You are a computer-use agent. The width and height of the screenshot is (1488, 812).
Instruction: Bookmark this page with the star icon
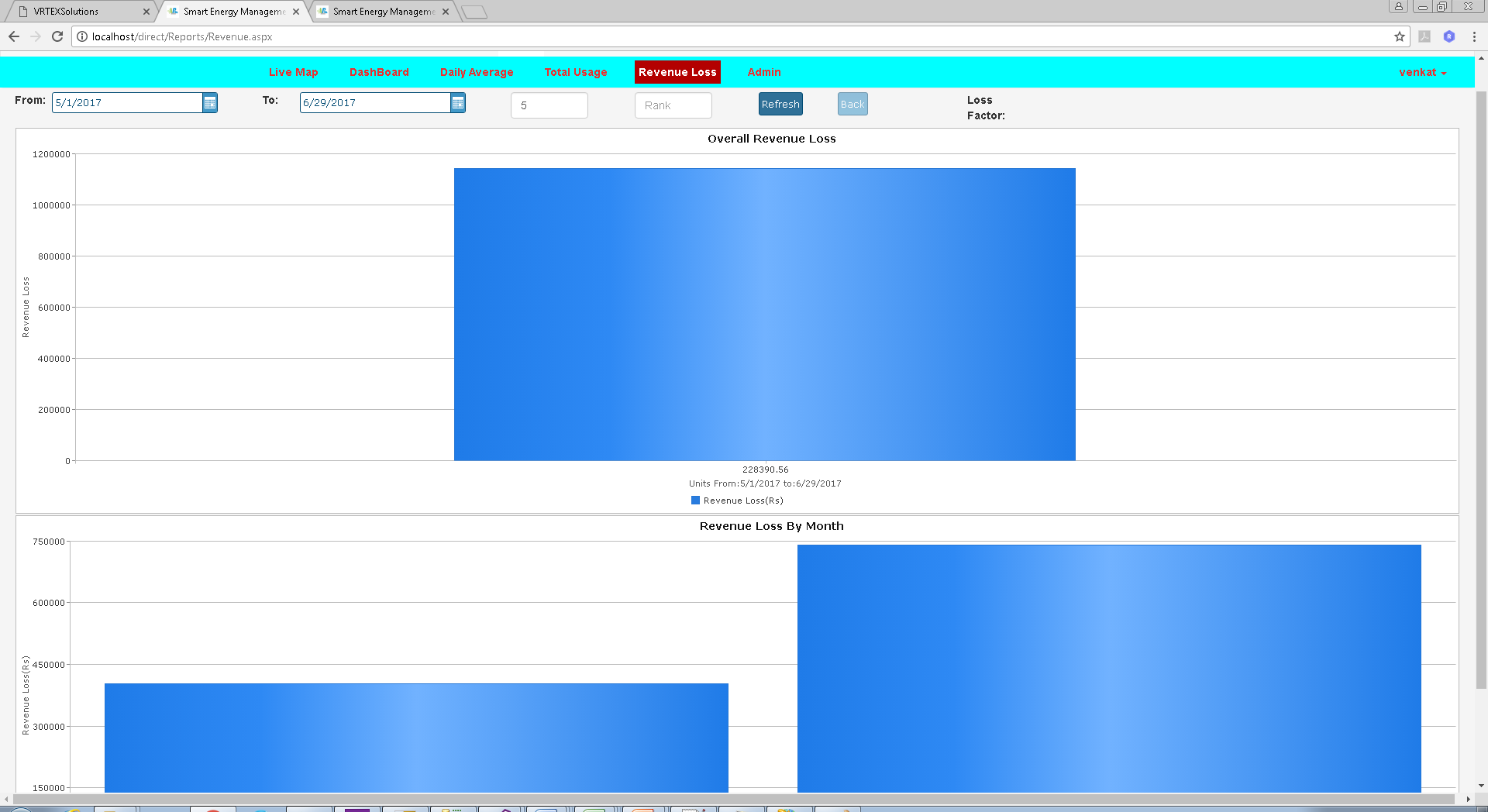pyautogui.click(x=1399, y=36)
